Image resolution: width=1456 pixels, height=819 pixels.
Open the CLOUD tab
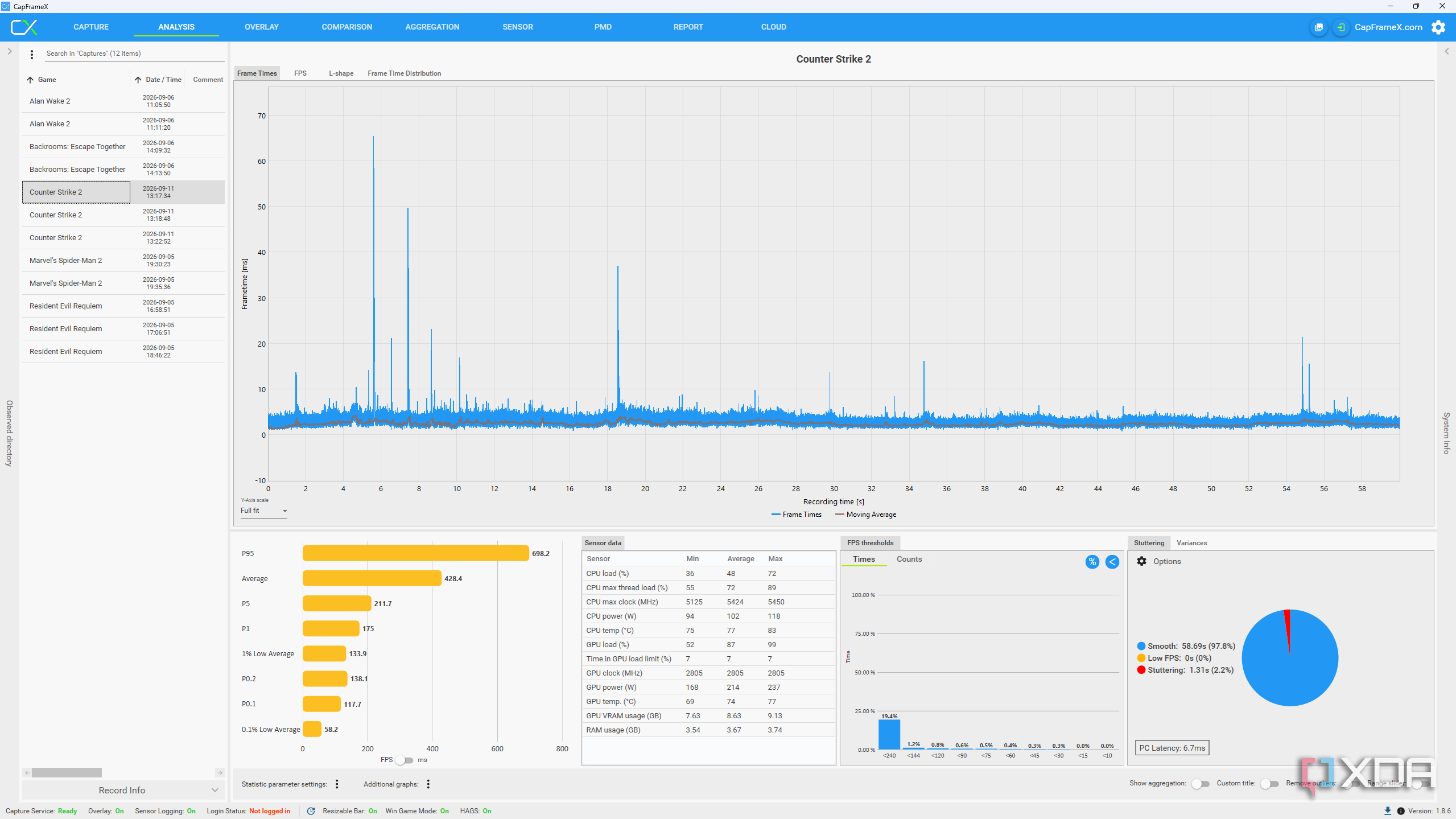point(774,27)
